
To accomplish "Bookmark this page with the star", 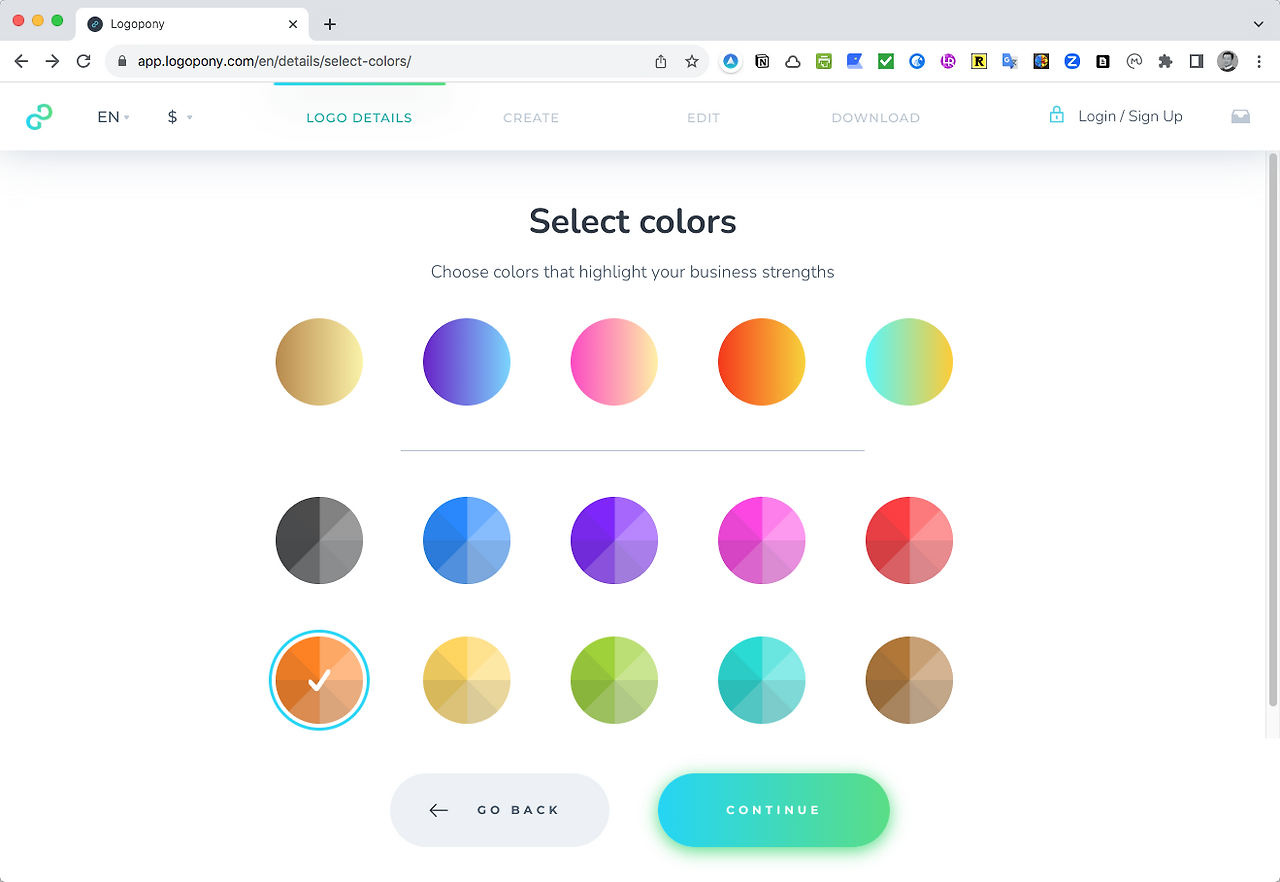I will (x=692, y=61).
